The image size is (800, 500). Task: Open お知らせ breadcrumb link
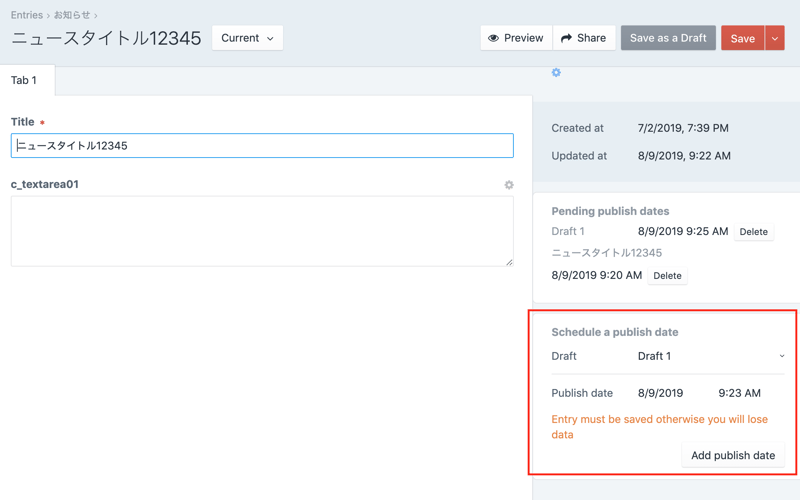click(71, 15)
